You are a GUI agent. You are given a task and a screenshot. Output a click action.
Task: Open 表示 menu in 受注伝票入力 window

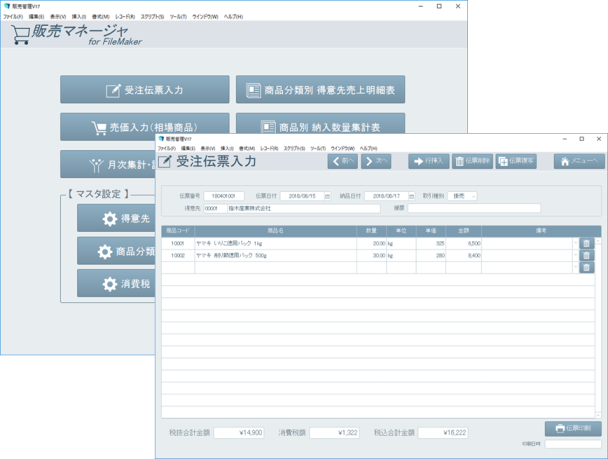(x=207, y=148)
